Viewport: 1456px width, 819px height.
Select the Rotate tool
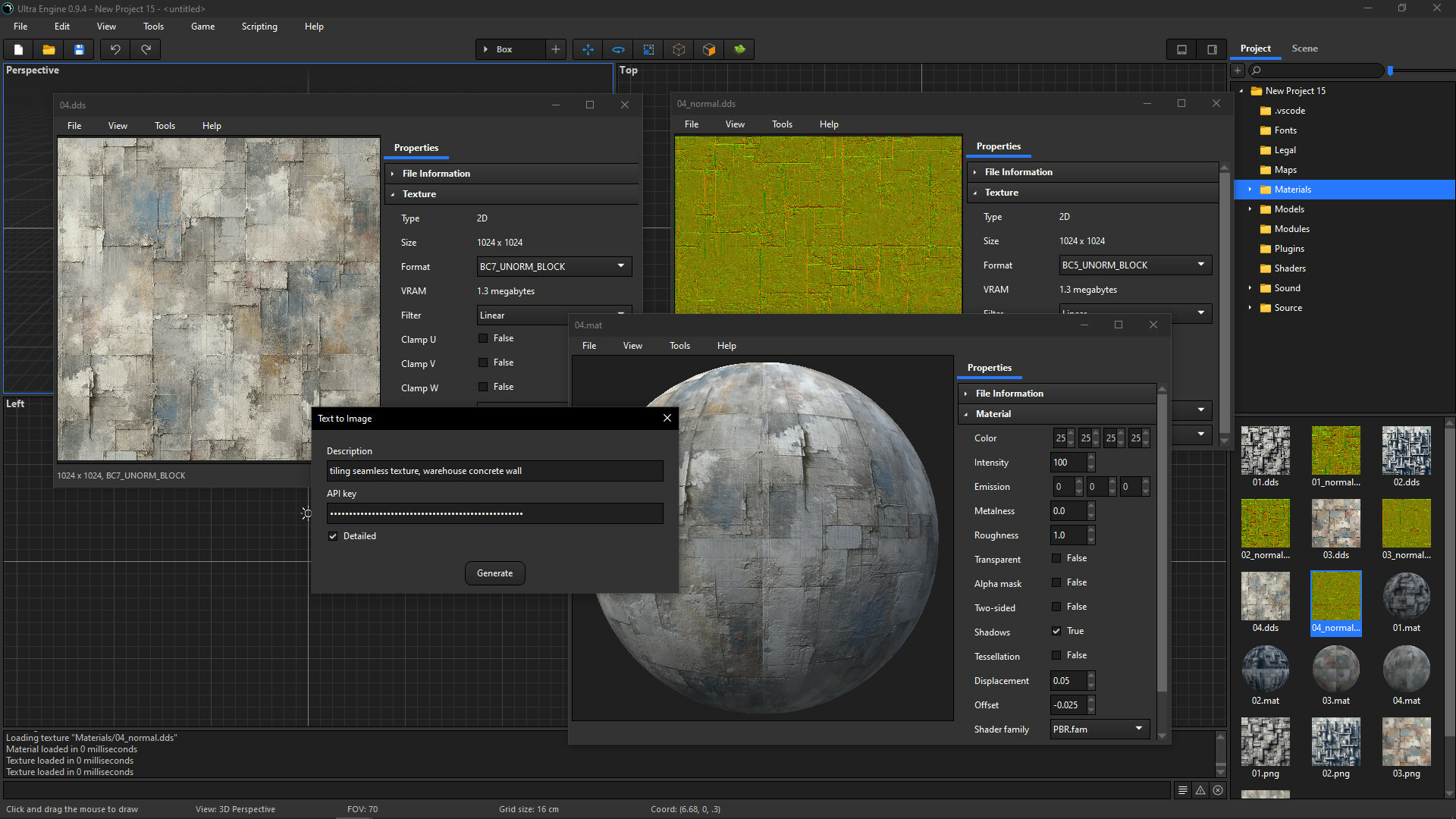tap(618, 49)
